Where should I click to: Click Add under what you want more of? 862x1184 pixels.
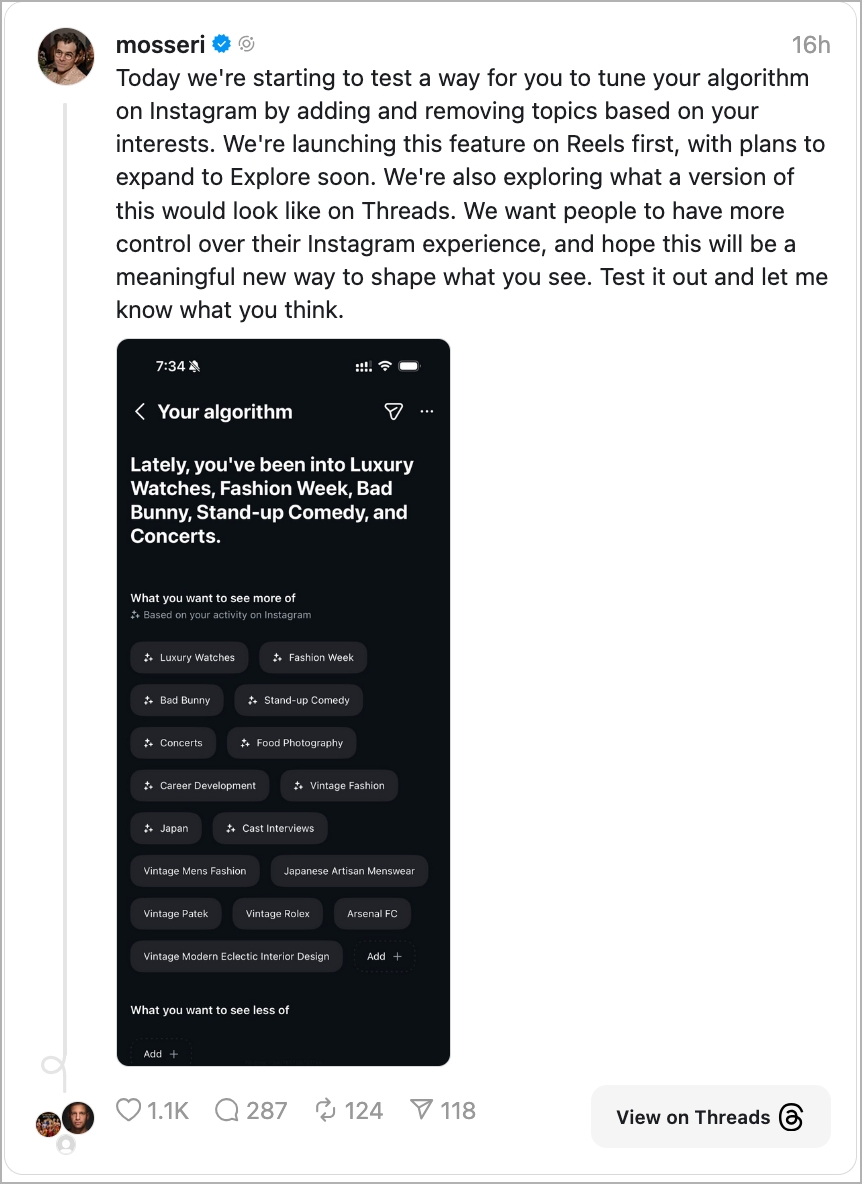[x=384, y=956]
